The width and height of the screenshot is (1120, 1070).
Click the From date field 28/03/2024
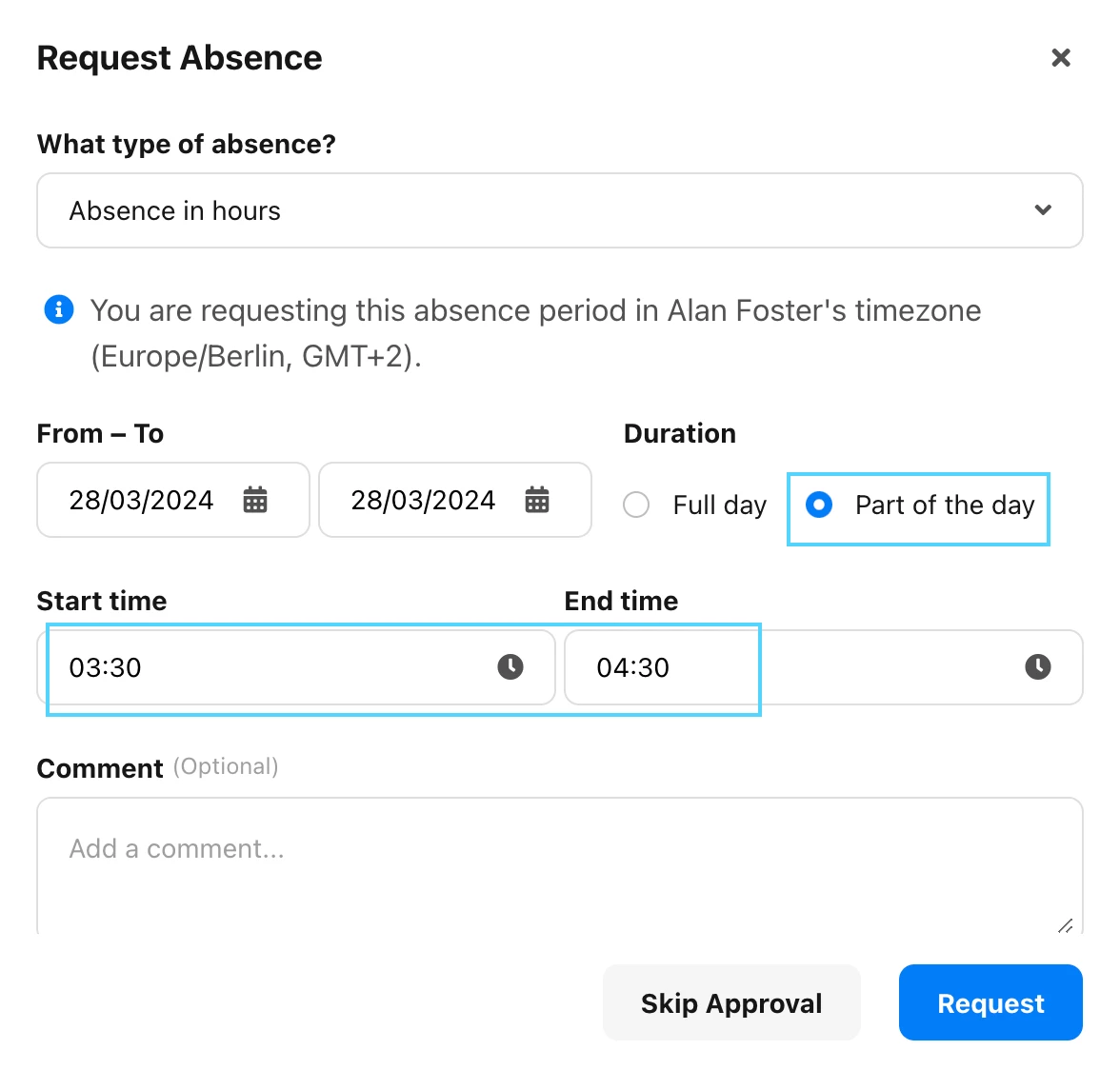click(x=173, y=500)
